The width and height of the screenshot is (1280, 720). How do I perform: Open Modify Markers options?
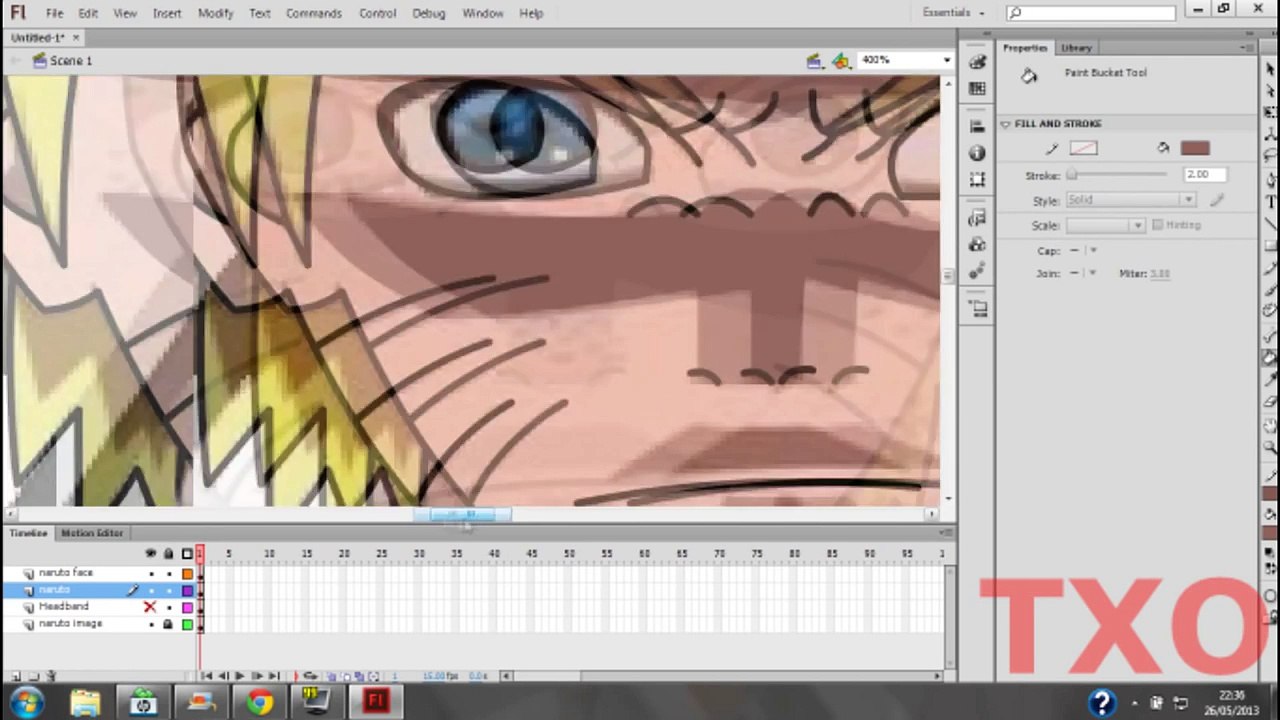(x=375, y=676)
